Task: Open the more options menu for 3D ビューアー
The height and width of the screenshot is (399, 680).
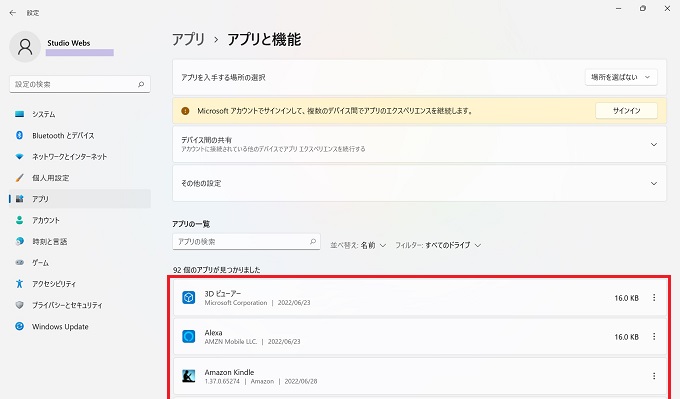Action: click(x=654, y=298)
